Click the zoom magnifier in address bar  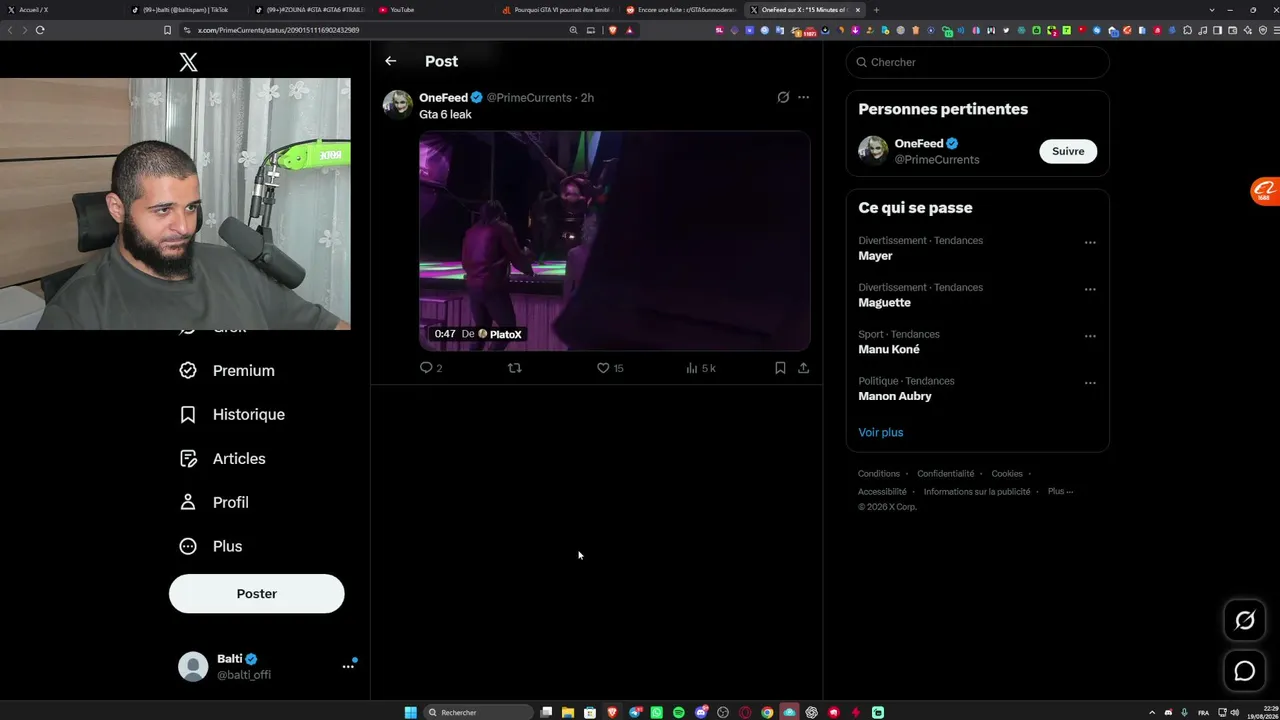click(573, 30)
